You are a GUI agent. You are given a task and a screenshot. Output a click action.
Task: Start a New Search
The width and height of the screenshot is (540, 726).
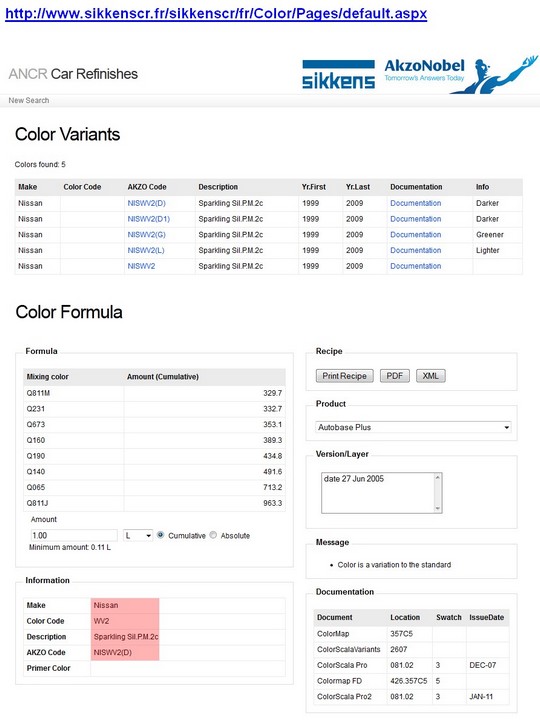pos(29,100)
